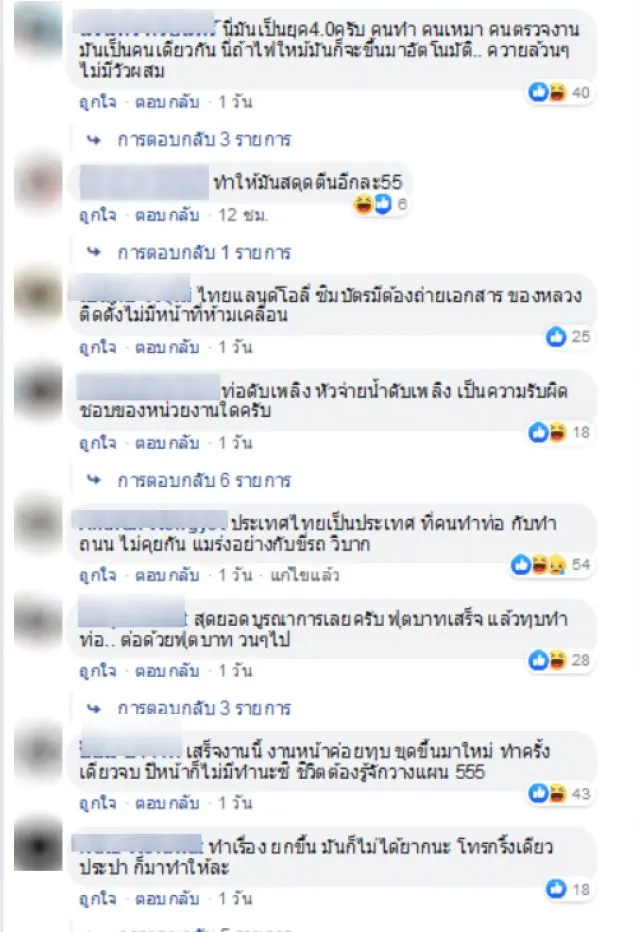Like the 12 ชม. comment with ถูกใจ
The width and height of the screenshot is (640, 932).
tap(98, 215)
